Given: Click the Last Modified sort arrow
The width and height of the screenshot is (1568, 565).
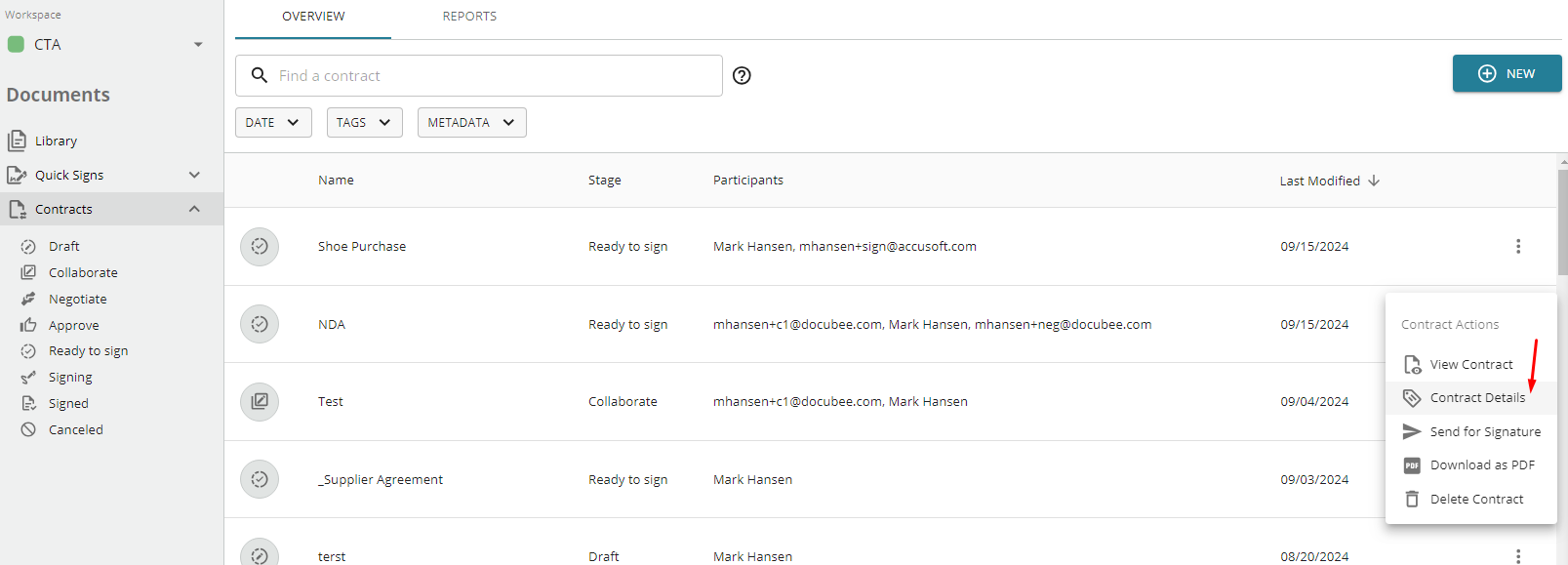Looking at the screenshot, I should [1374, 181].
